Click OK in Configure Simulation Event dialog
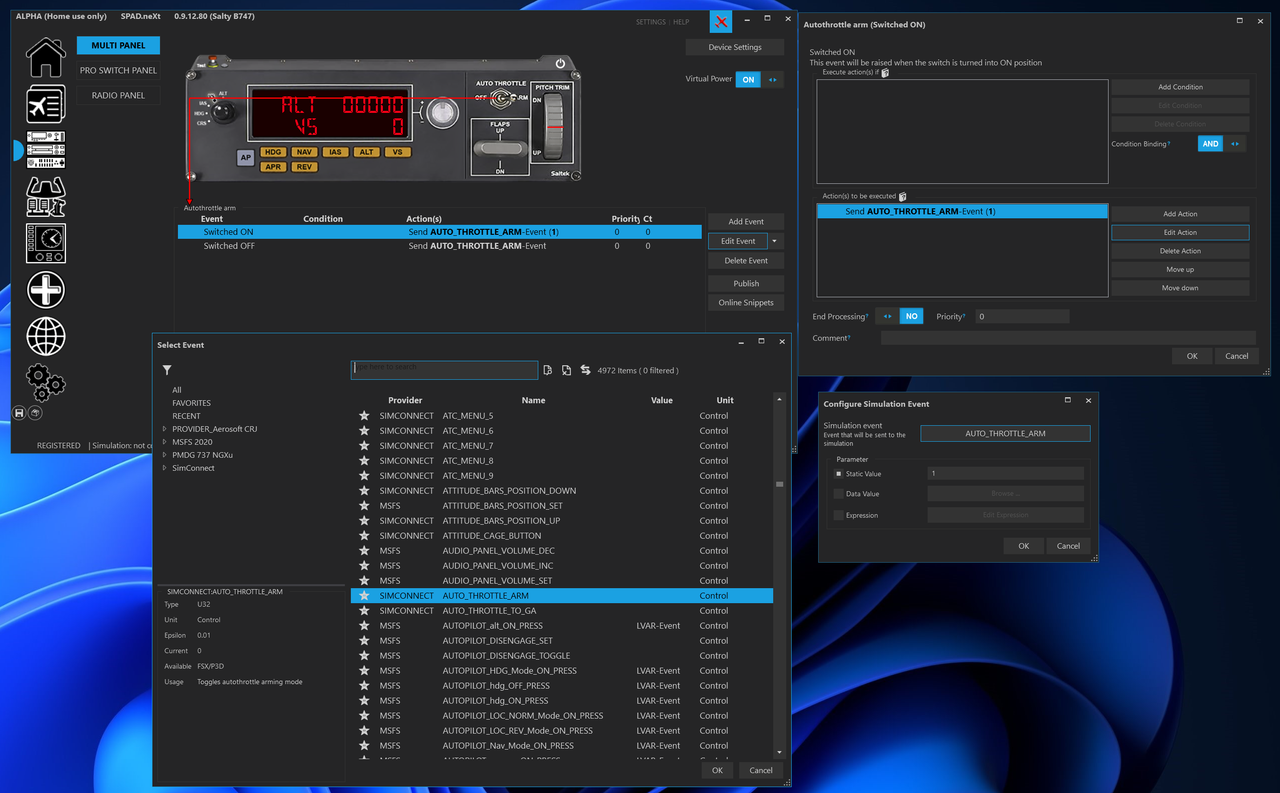This screenshot has height=793, width=1280. pyautogui.click(x=1023, y=546)
